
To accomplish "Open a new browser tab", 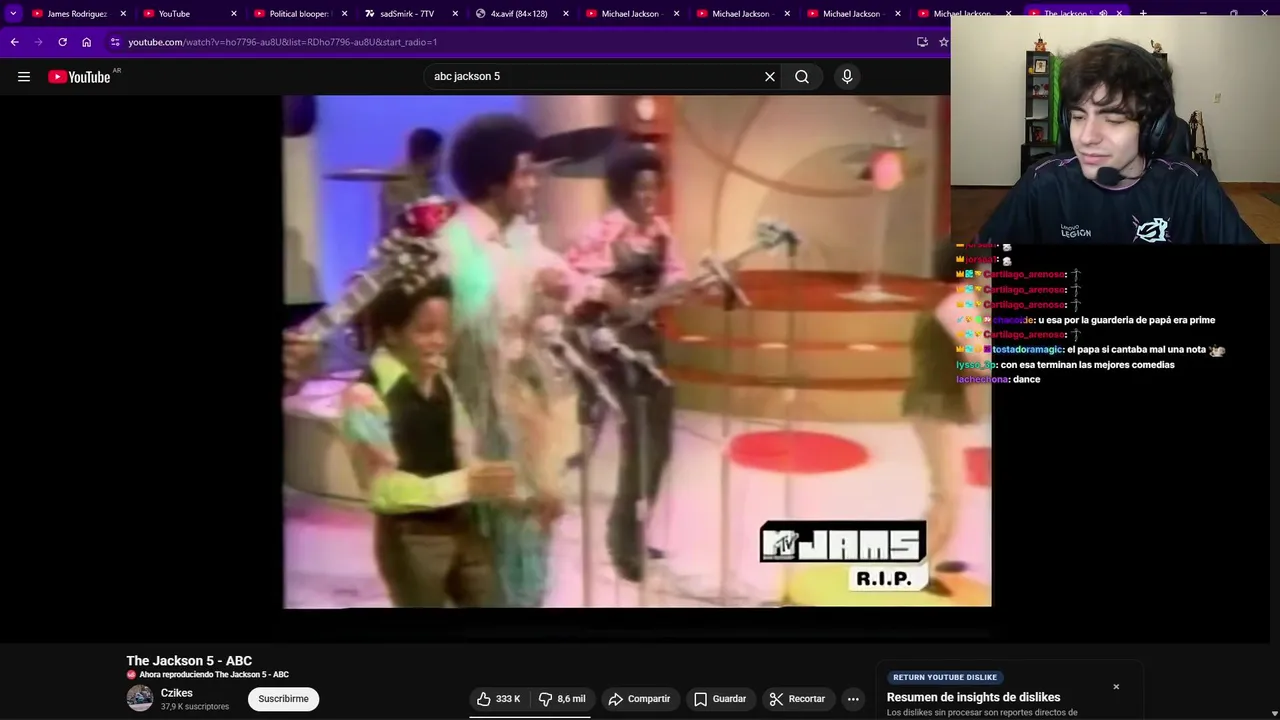I will tap(1143, 14).
